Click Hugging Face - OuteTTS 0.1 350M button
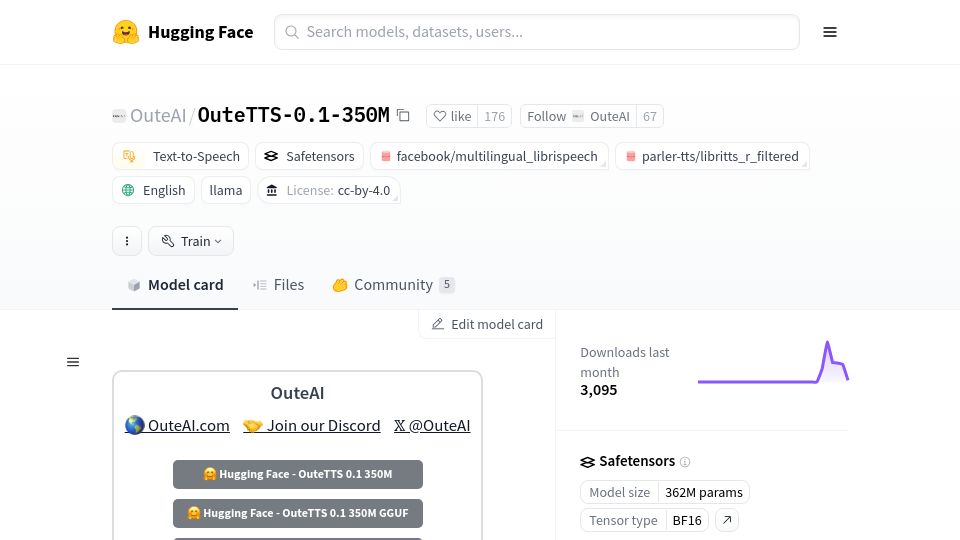Screen dimensions: 960x540 298,474
